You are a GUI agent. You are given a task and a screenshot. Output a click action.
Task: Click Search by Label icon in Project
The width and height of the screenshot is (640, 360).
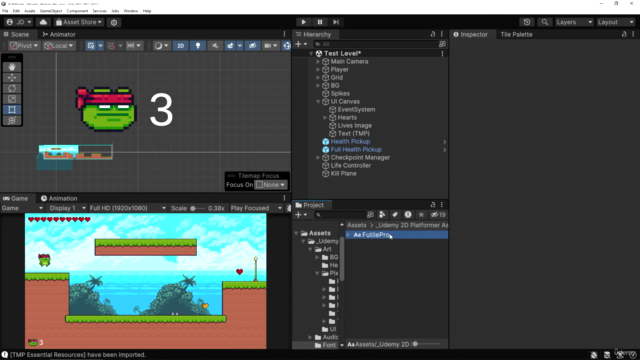pos(395,215)
